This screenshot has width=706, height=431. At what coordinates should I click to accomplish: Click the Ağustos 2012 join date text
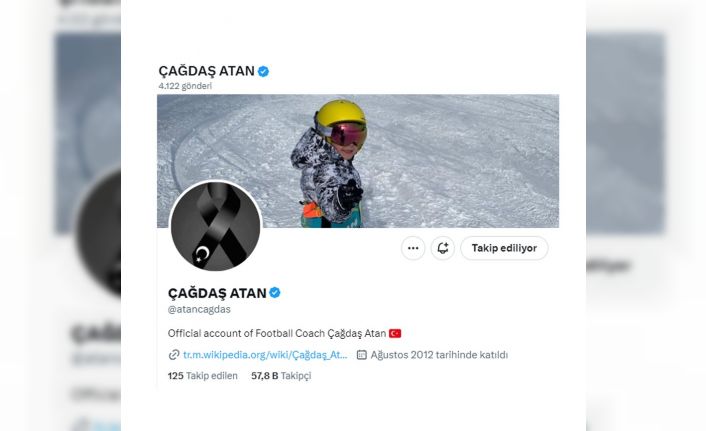[x=439, y=355]
